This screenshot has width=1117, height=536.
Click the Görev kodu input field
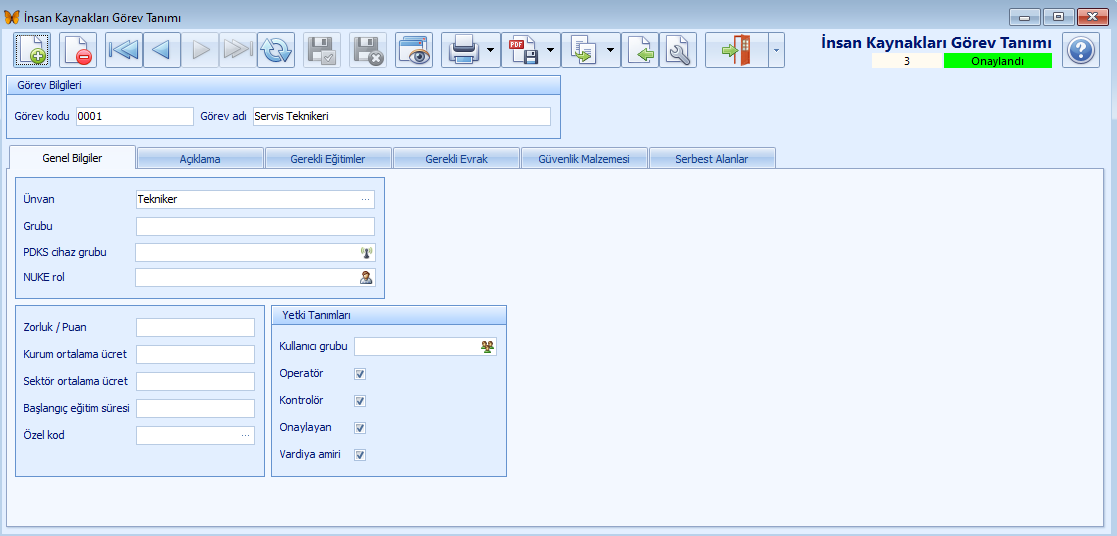[135, 116]
